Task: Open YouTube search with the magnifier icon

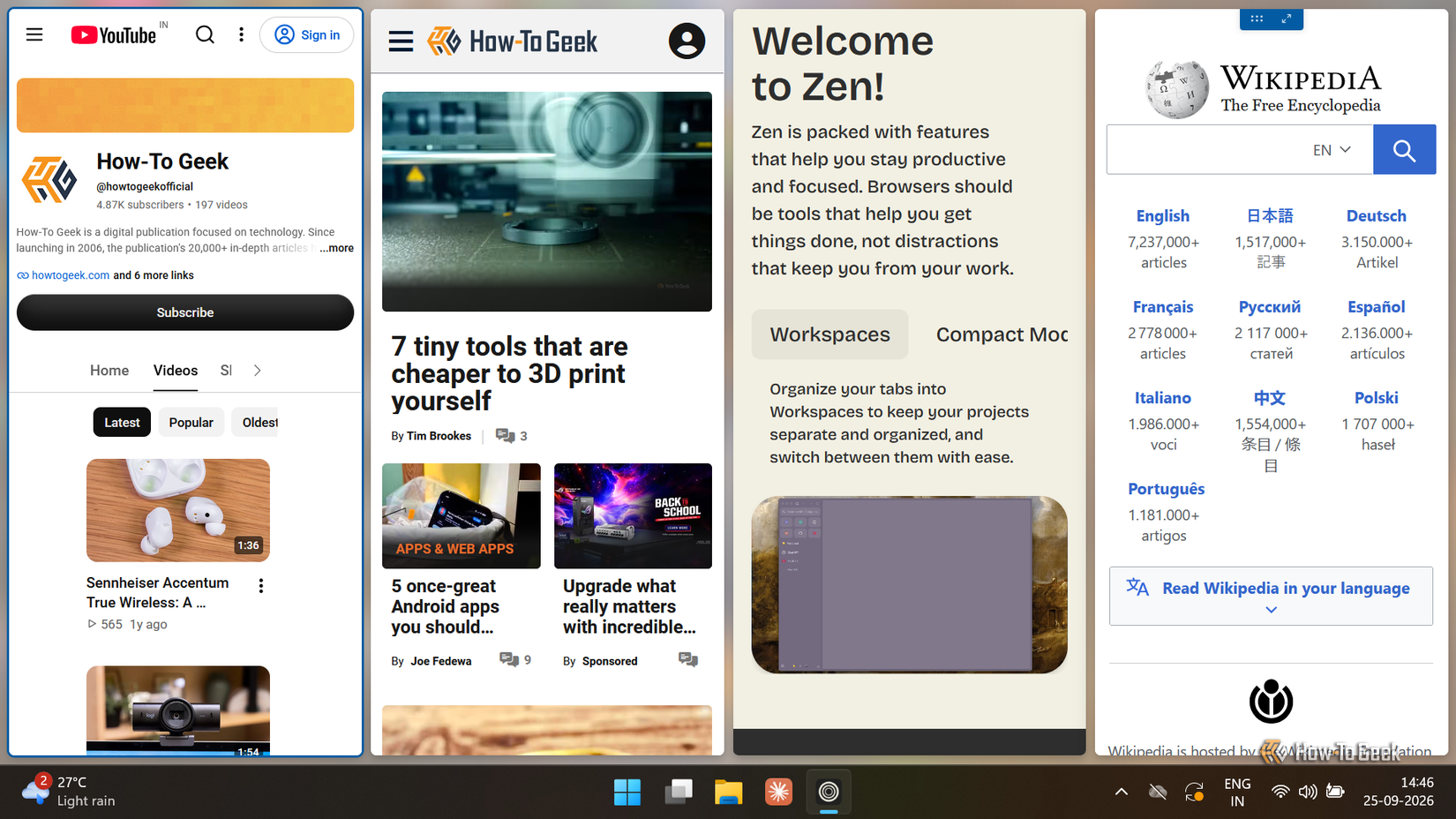Action: pos(205,34)
